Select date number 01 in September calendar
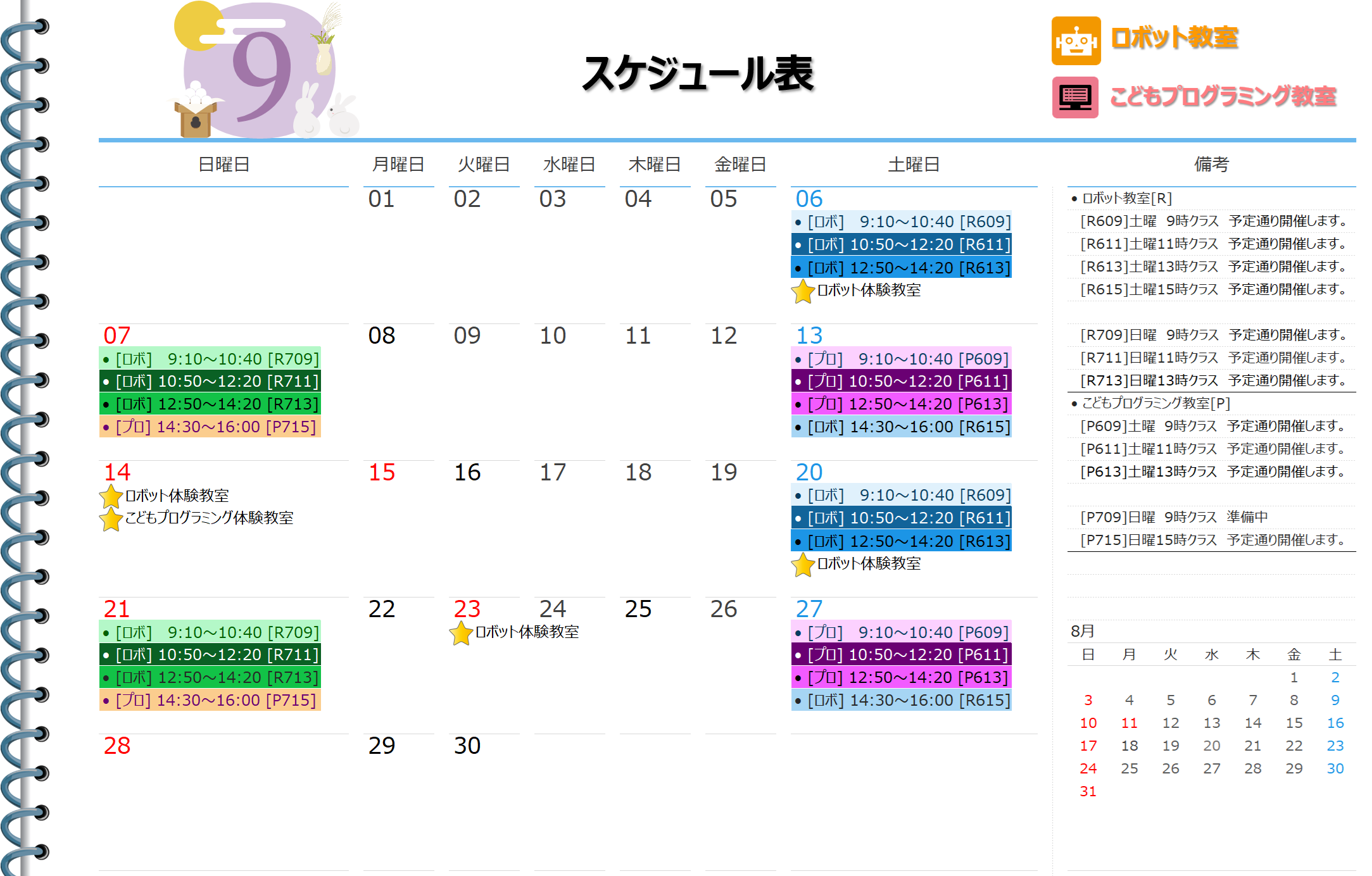This screenshot has height=876, width=1372. 382,199
